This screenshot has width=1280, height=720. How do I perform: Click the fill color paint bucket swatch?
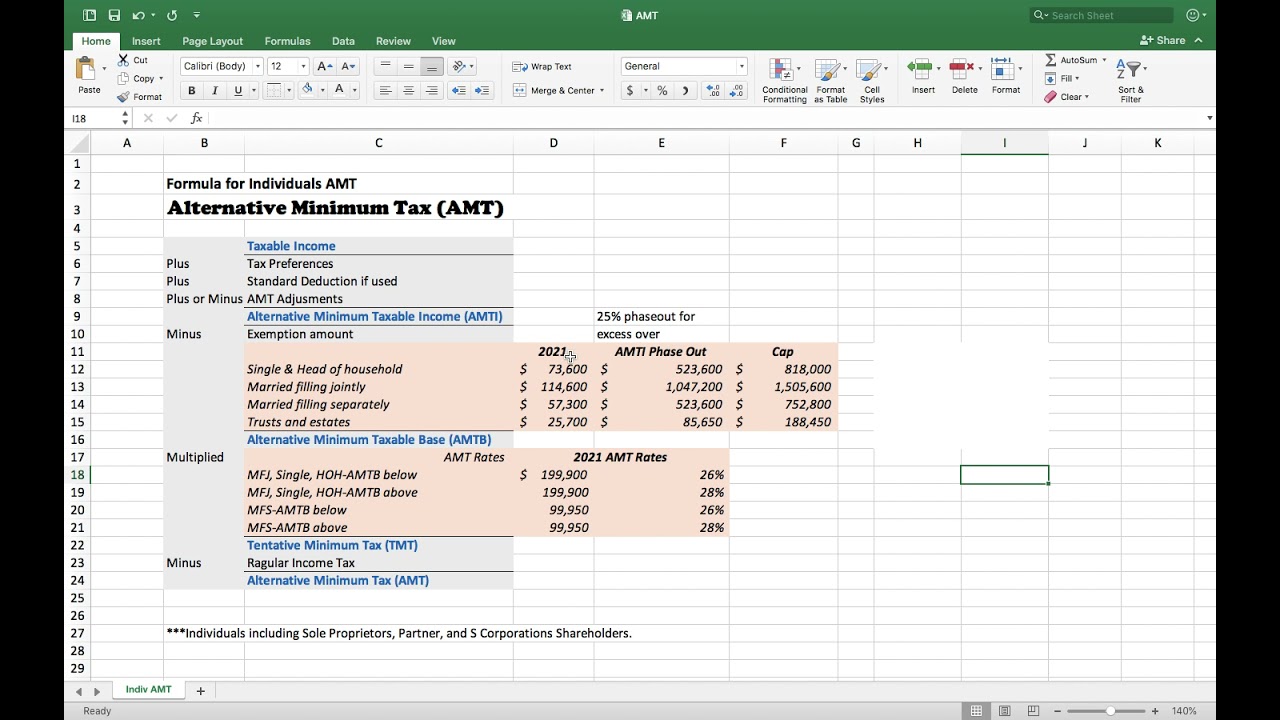point(307,90)
